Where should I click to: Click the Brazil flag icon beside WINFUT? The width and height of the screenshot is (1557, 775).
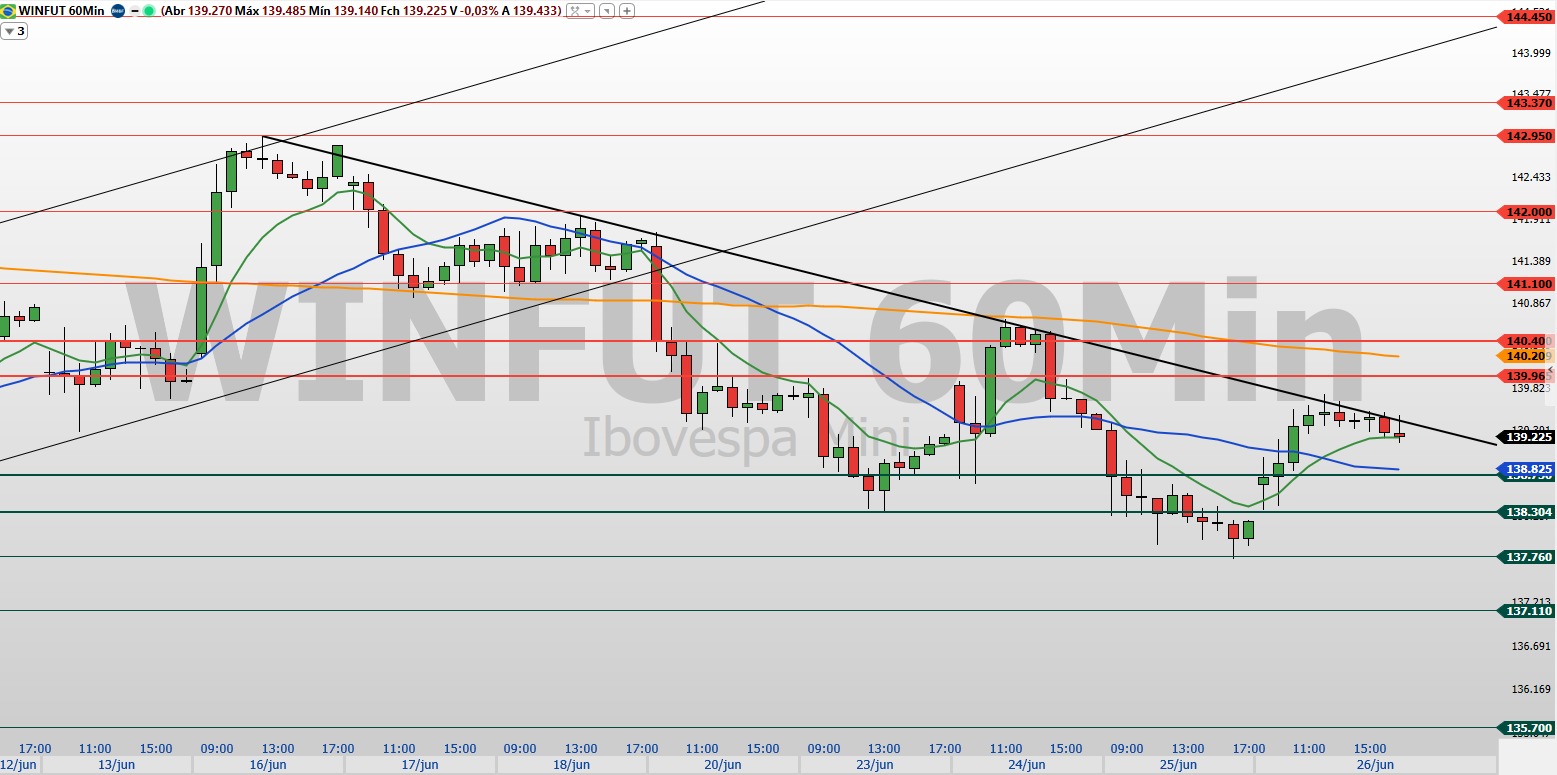tap(9, 11)
